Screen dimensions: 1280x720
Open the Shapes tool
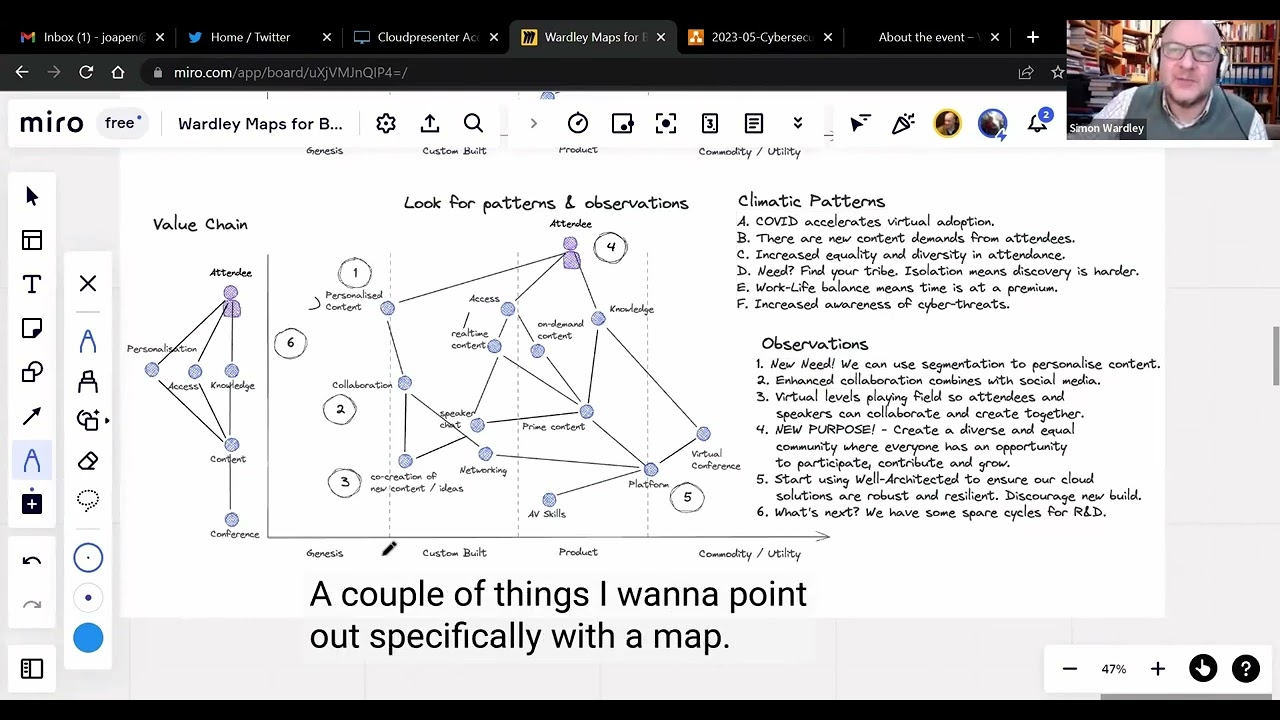pyautogui.click(x=32, y=372)
